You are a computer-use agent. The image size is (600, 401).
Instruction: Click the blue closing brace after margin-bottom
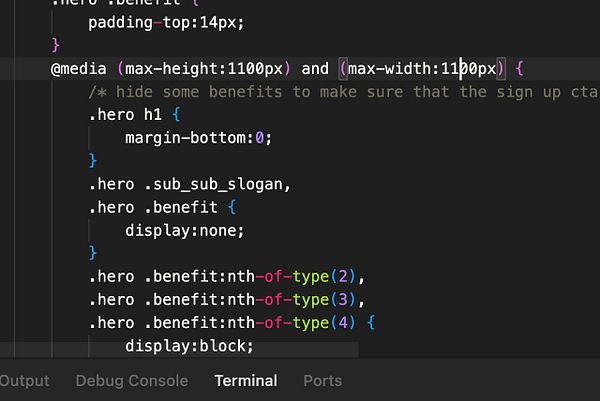pyautogui.click(x=93, y=161)
